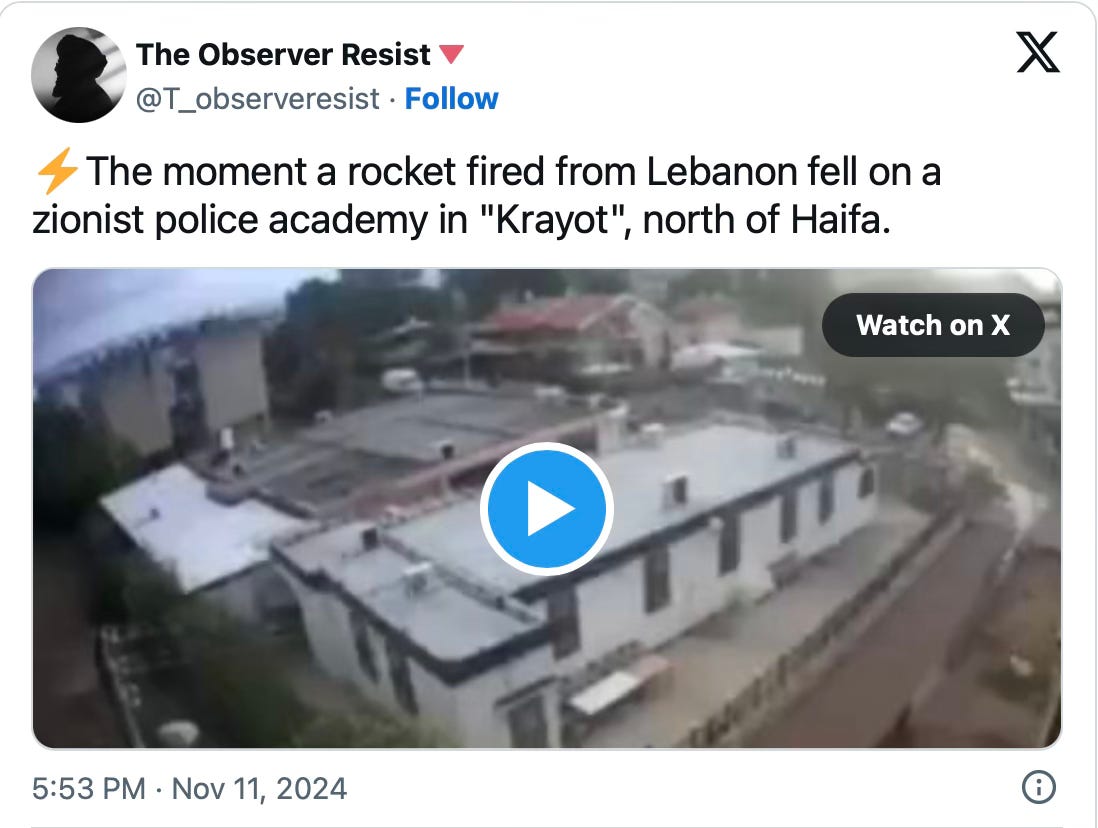Follow the @T_observeresist account

[x=452, y=99]
